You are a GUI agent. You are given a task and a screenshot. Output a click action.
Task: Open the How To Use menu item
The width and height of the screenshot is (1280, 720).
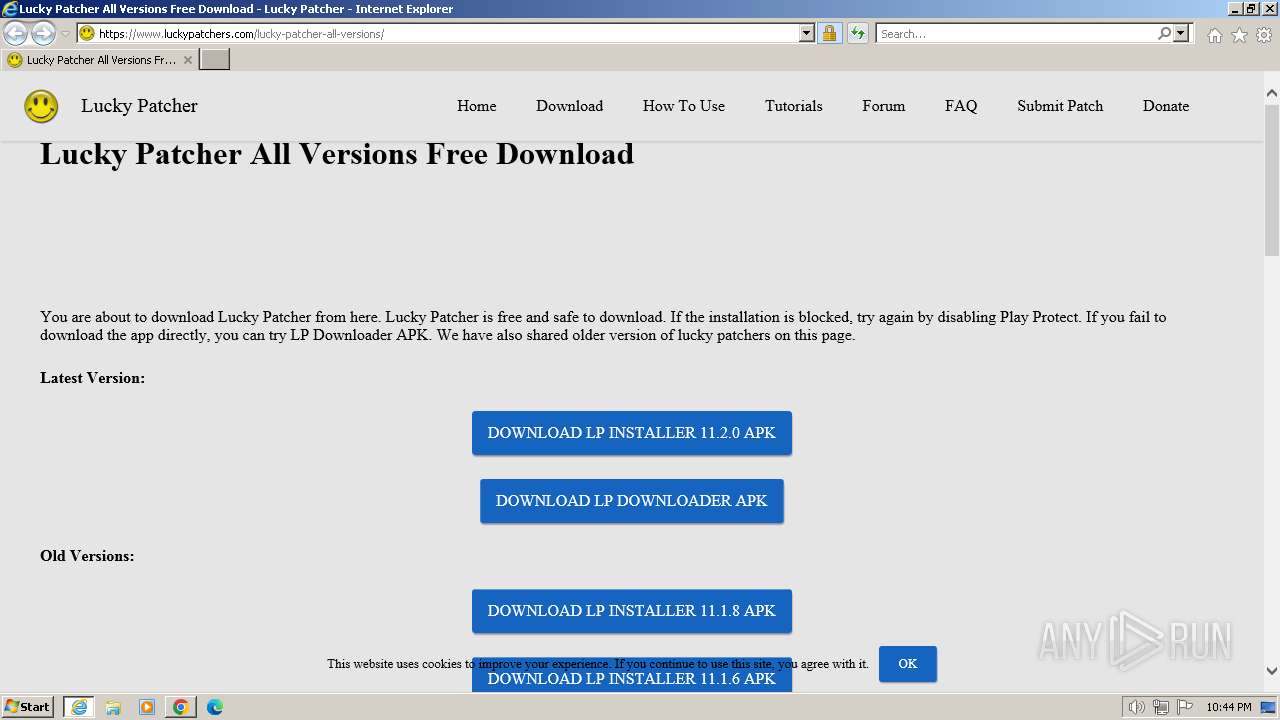tap(684, 106)
